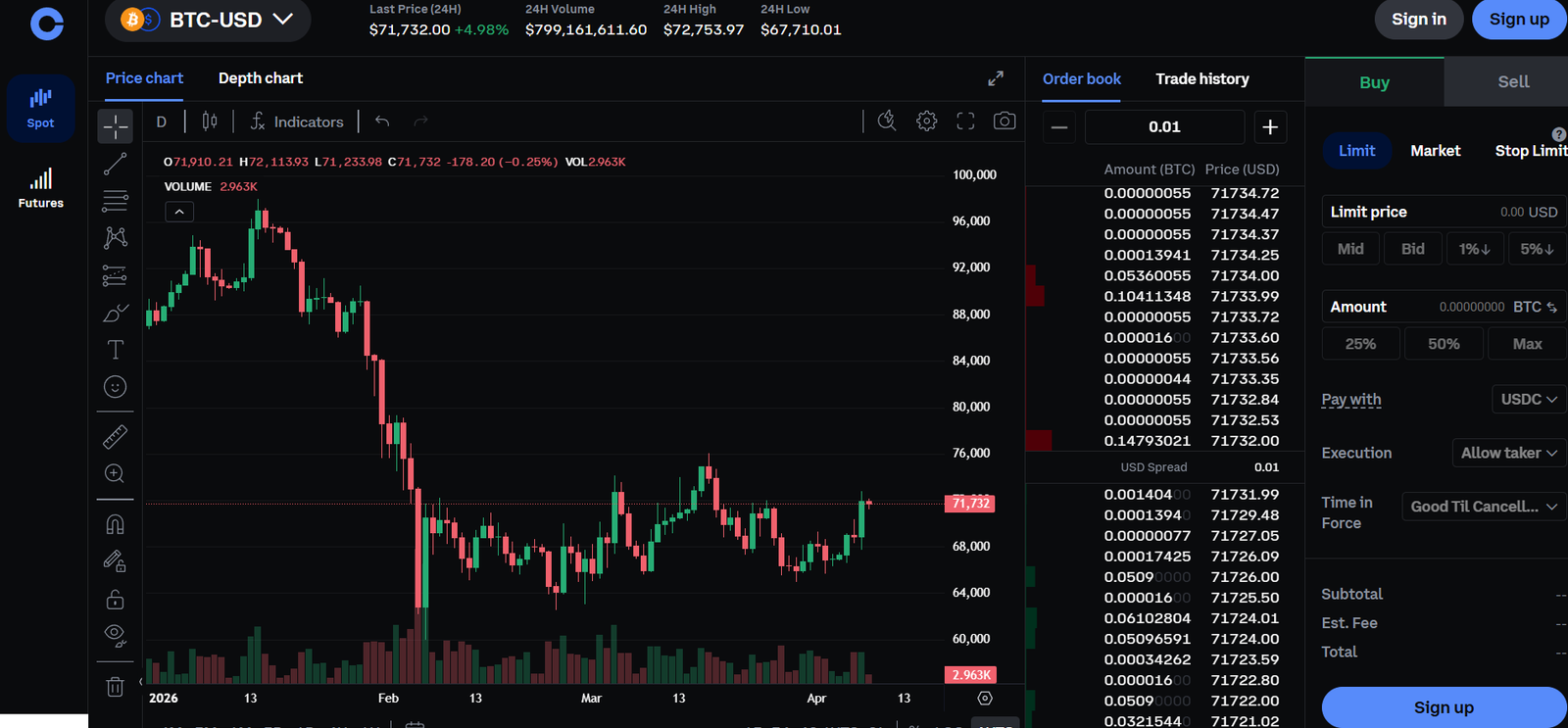Click the Sign in button
Viewport: 1568px width, 728px height.
tap(1419, 20)
